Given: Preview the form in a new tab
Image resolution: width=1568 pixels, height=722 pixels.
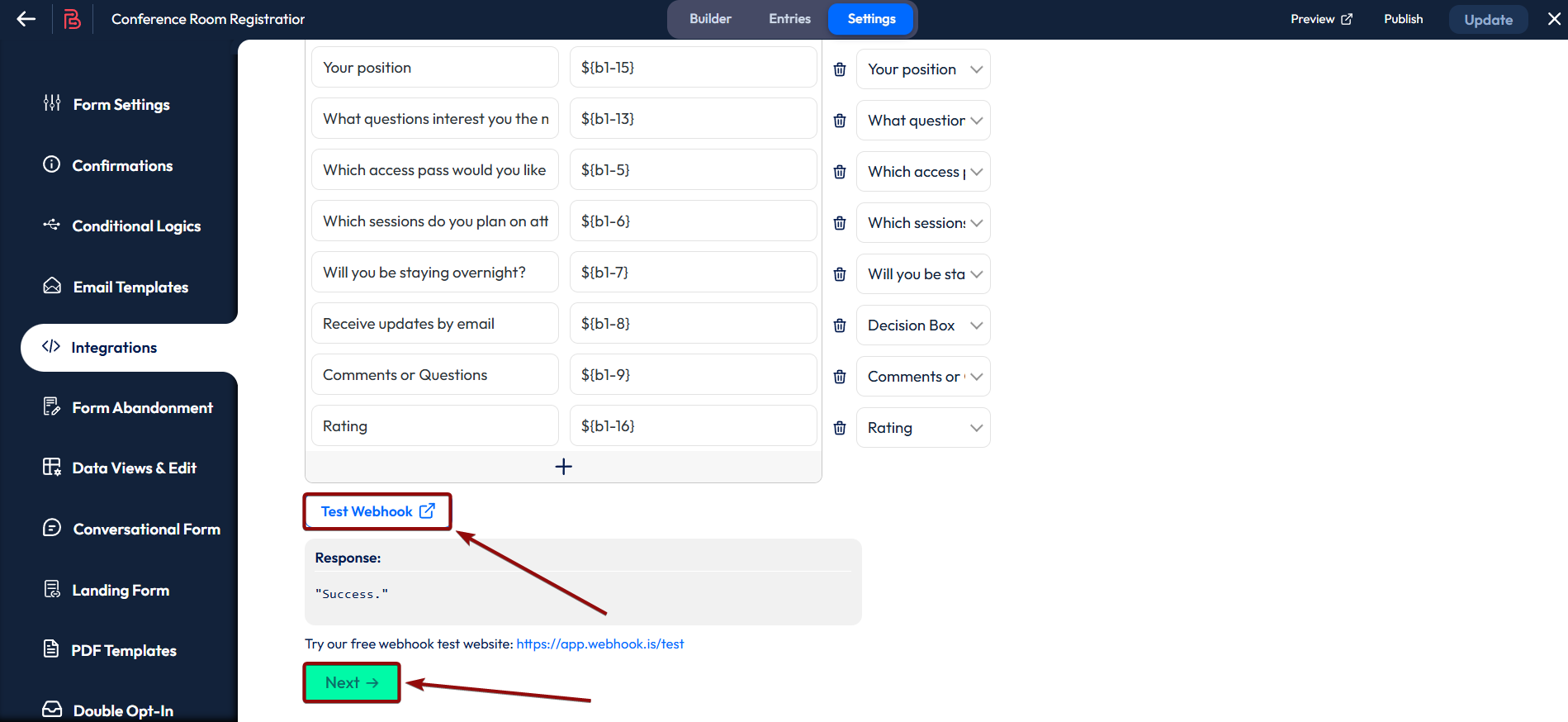Looking at the screenshot, I should coord(1321,19).
